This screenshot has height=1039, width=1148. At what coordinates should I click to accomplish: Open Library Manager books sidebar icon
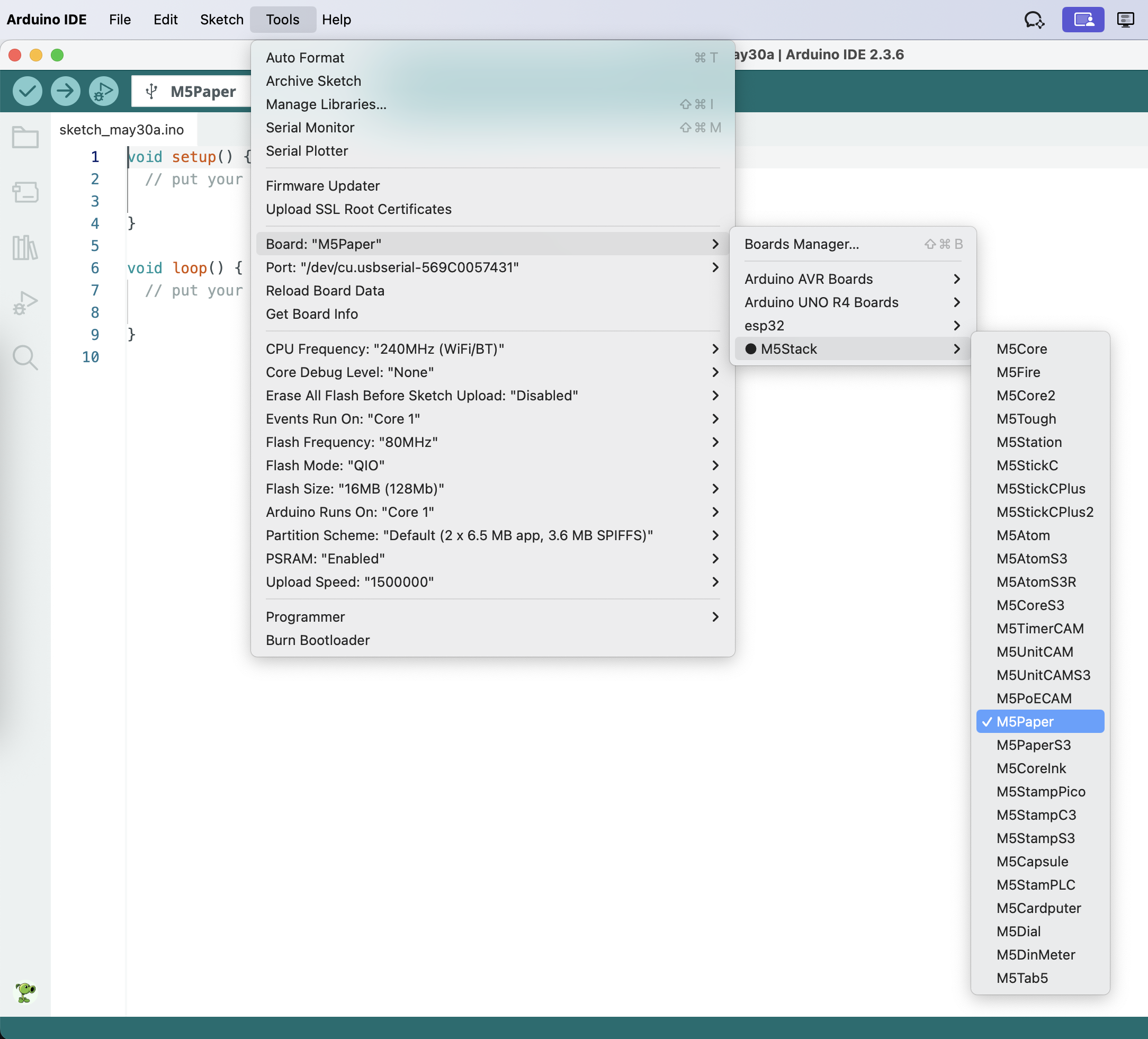click(25, 248)
